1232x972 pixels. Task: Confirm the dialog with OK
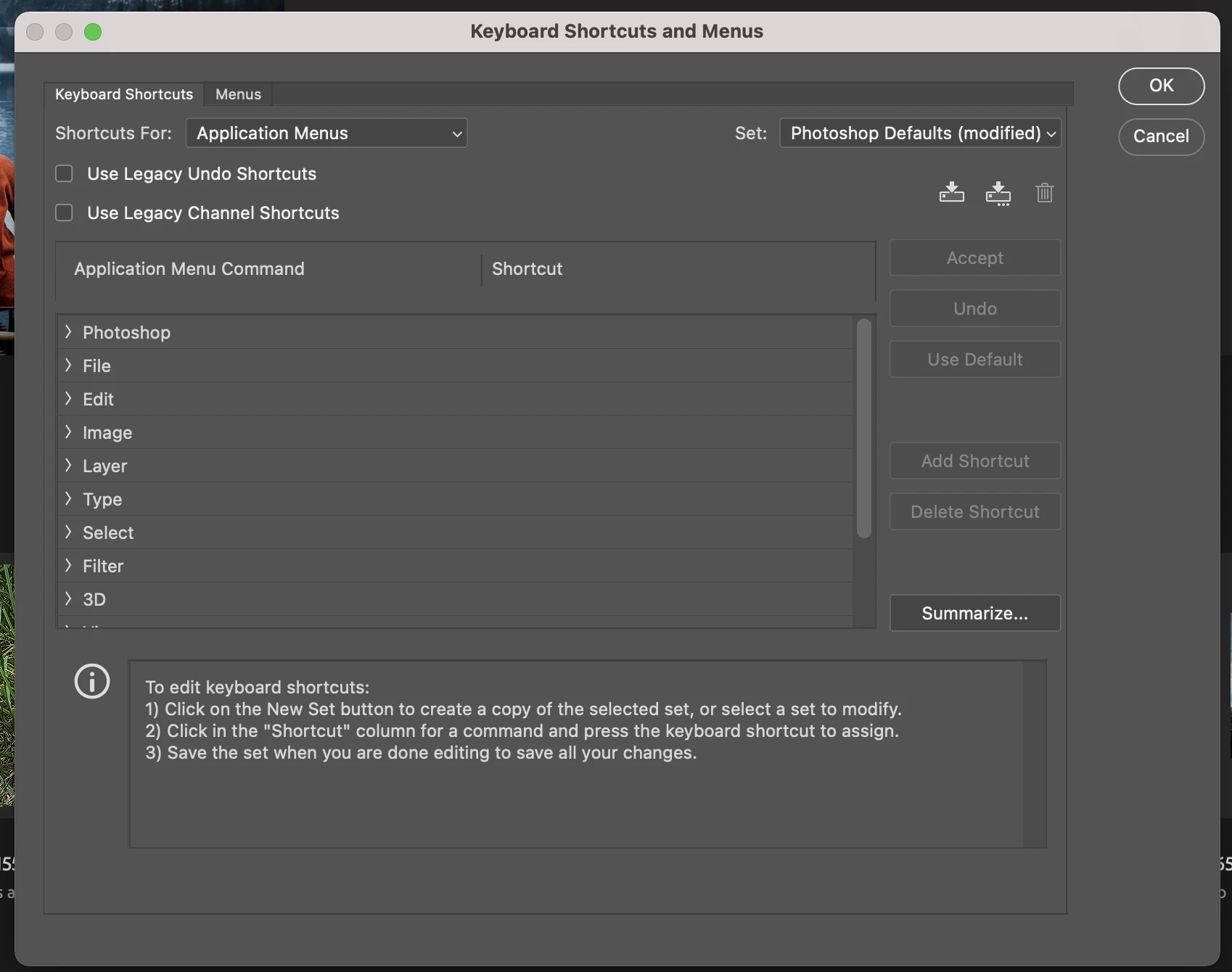tap(1161, 86)
